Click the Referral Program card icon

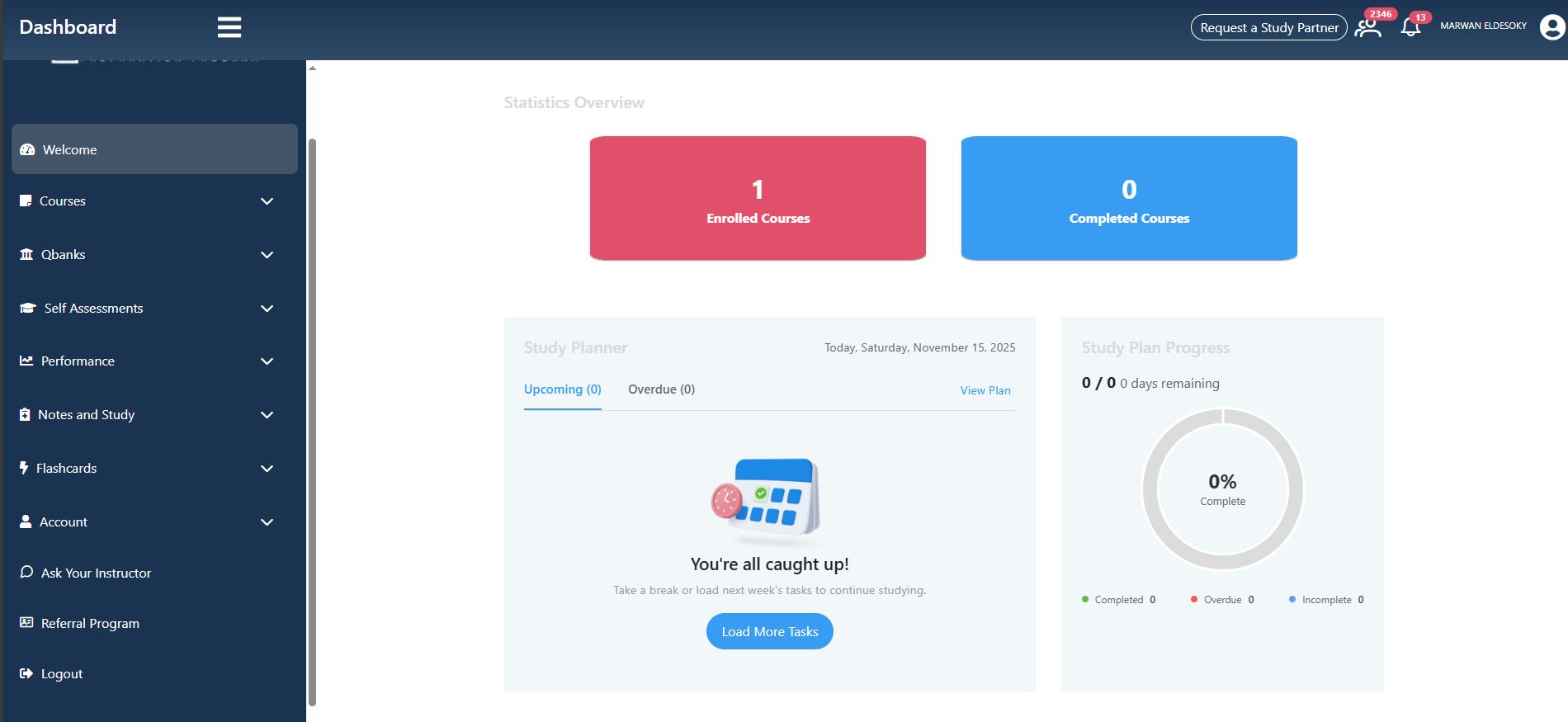coord(26,622)
